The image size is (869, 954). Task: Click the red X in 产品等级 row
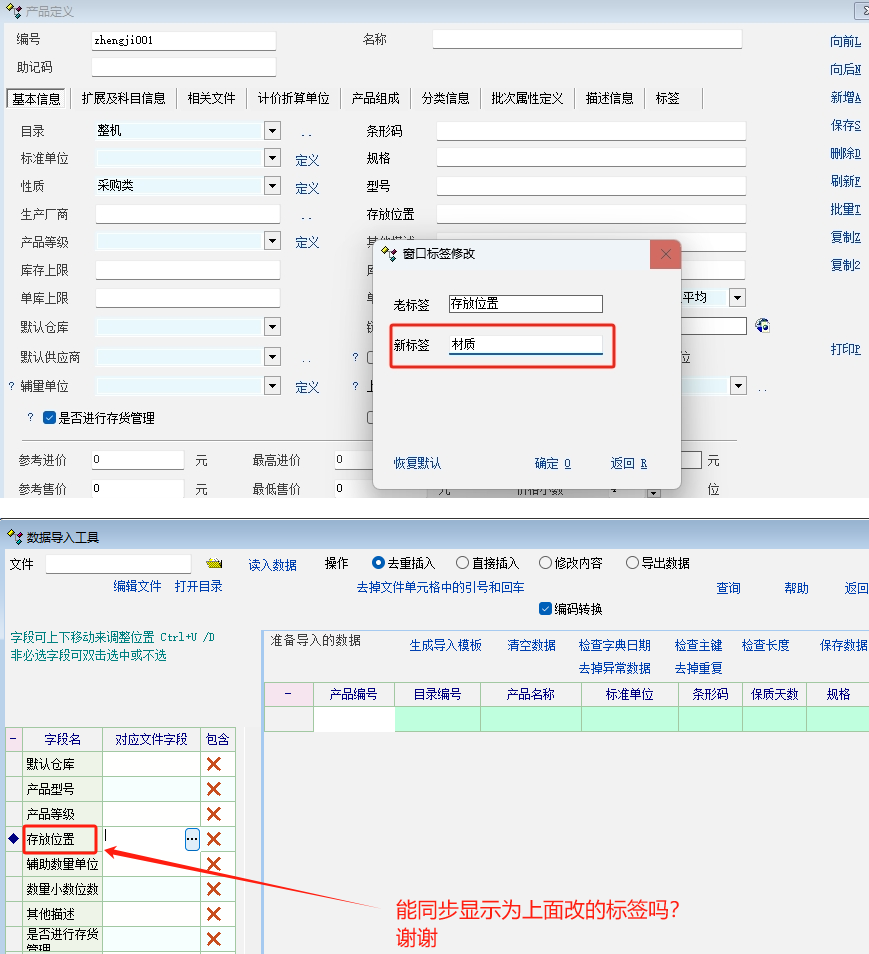click(x=213, y=814)
